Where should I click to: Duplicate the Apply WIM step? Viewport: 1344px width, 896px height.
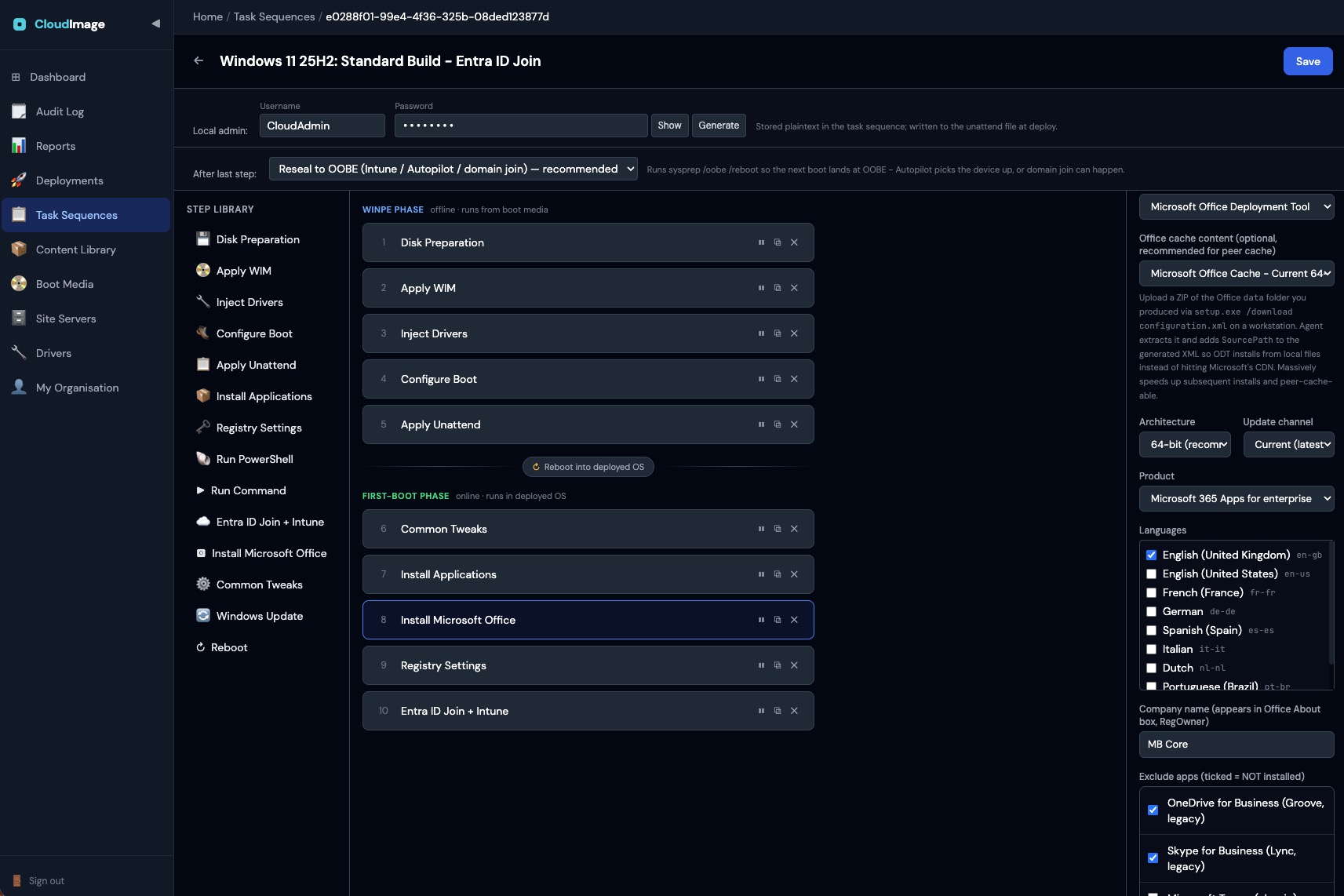778,288
